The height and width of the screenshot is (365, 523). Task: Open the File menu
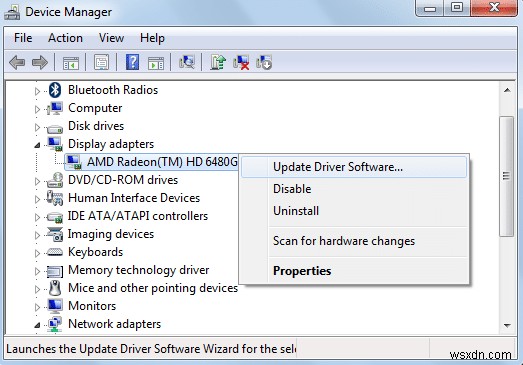(x=23, y=38)
